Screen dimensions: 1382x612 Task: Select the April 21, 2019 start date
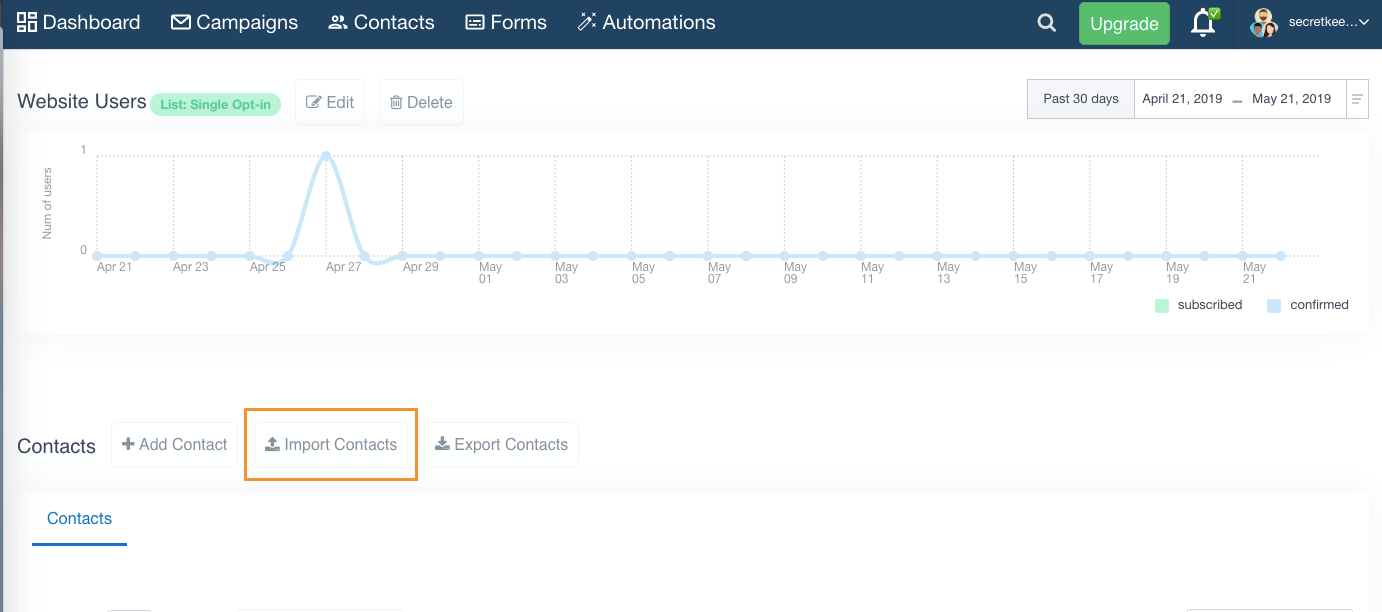click(1182, 99)
